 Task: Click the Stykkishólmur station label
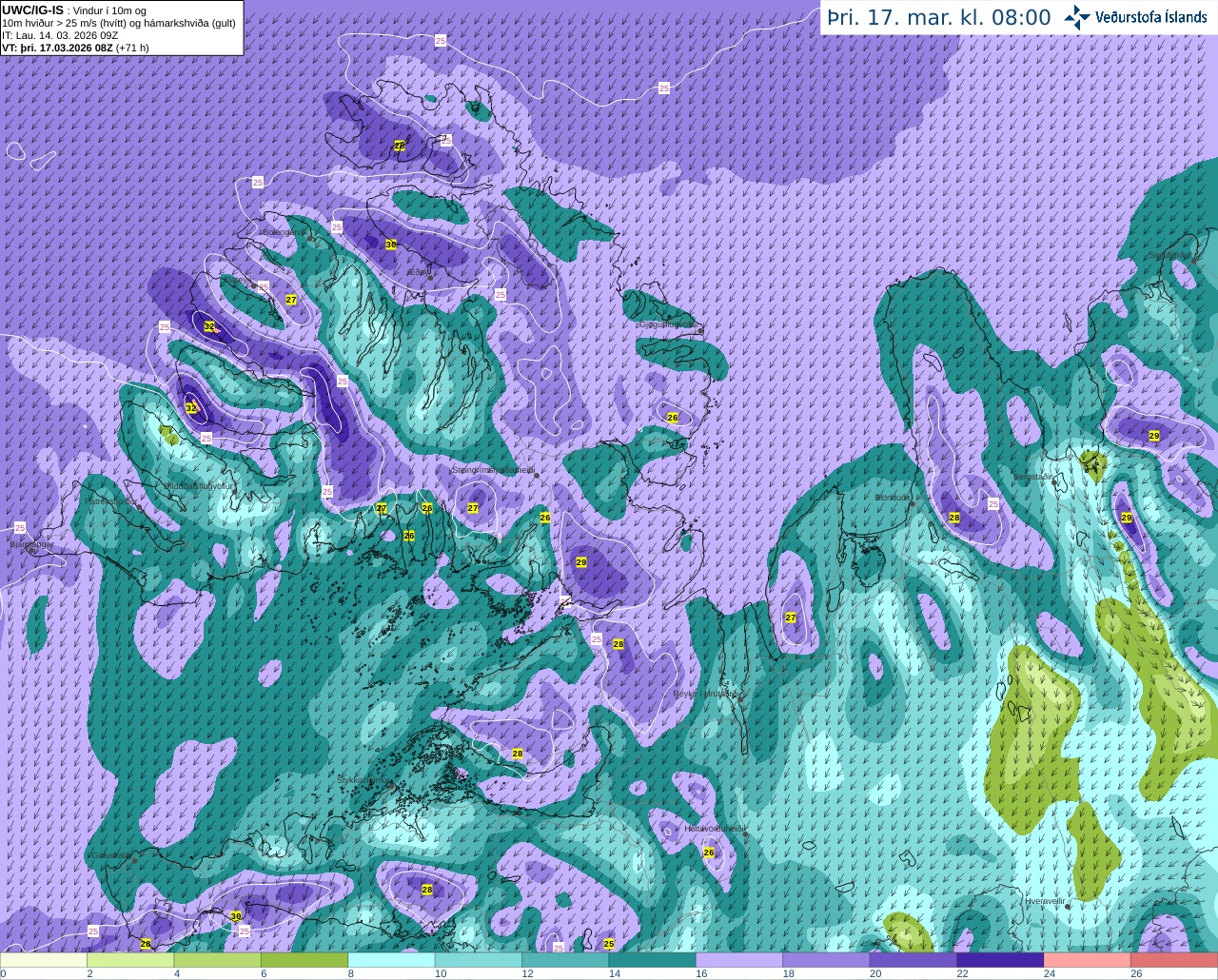click(364, 780)
